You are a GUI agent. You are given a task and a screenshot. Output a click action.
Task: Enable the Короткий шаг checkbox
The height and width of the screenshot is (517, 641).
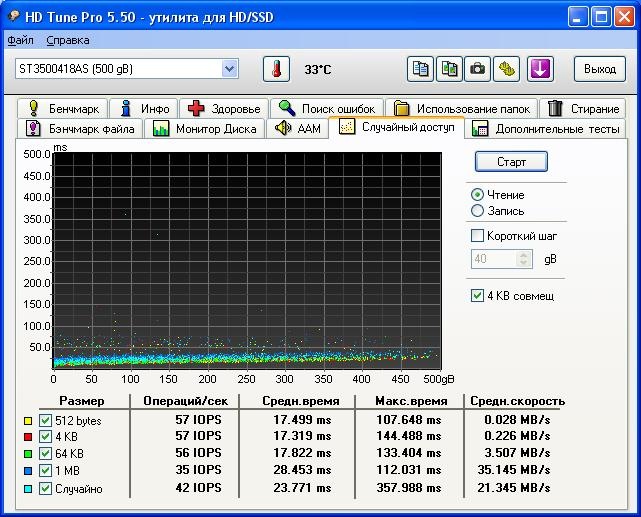[x=478, y=236]
